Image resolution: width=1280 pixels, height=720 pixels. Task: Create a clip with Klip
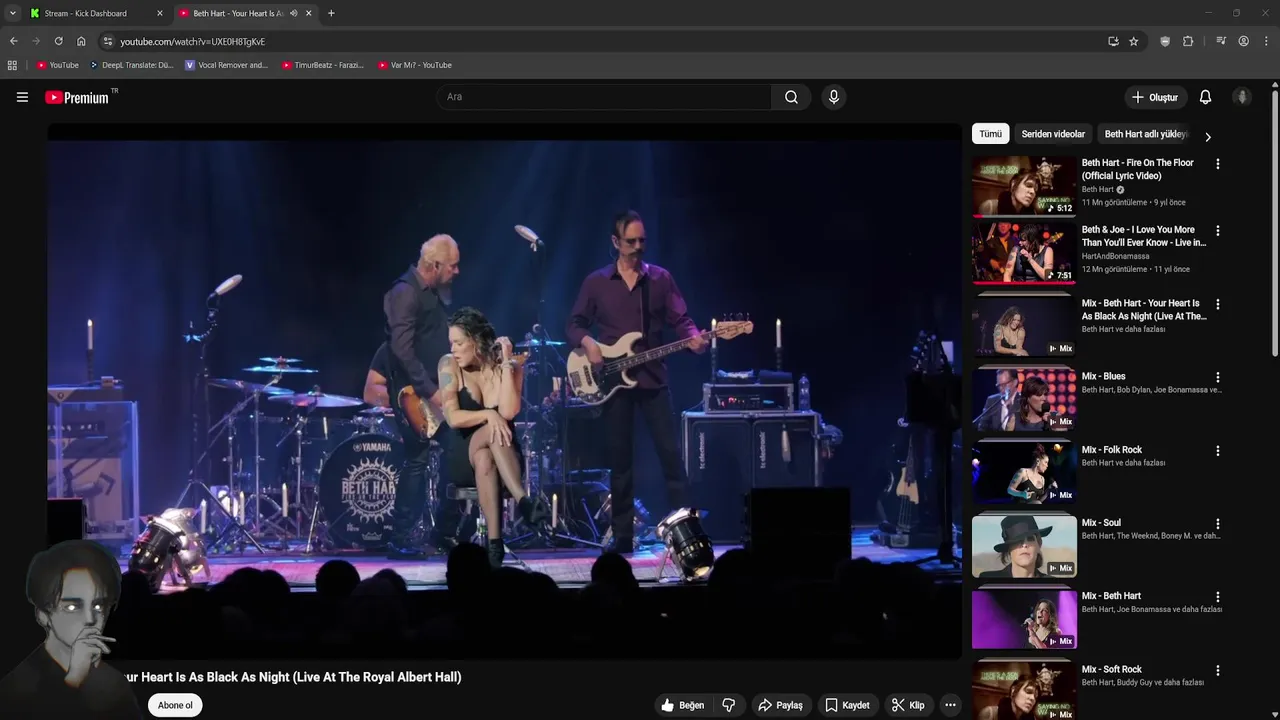(908, 705)
